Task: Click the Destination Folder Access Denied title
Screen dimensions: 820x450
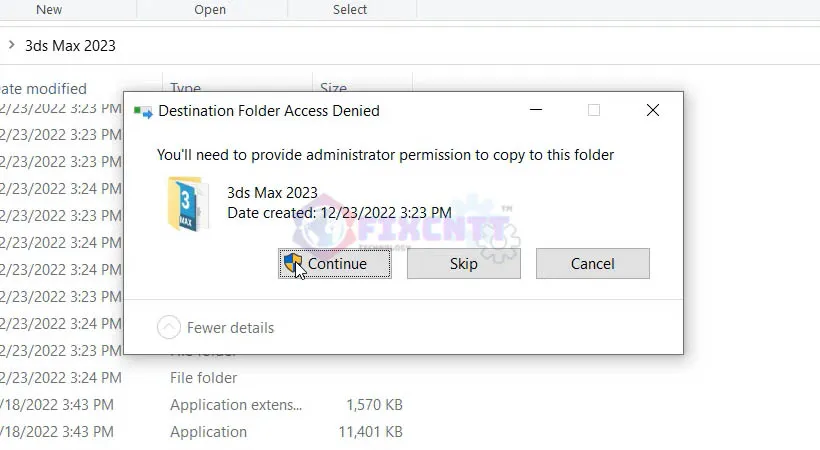Action: point(269,111)
